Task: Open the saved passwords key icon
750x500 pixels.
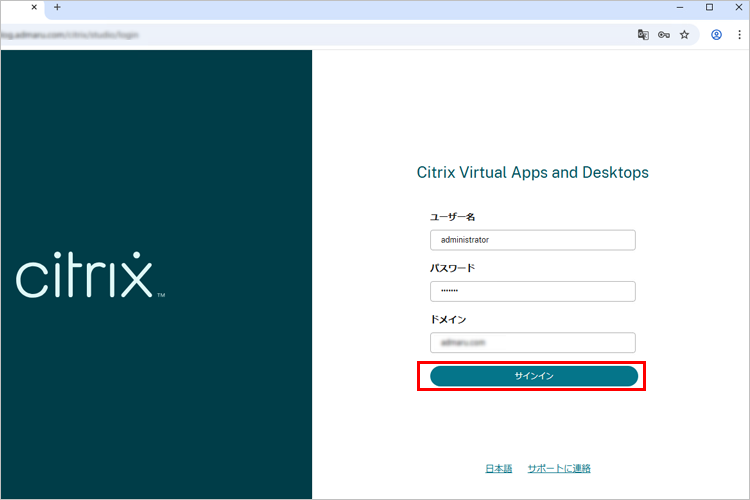Action: click(663, 34)
